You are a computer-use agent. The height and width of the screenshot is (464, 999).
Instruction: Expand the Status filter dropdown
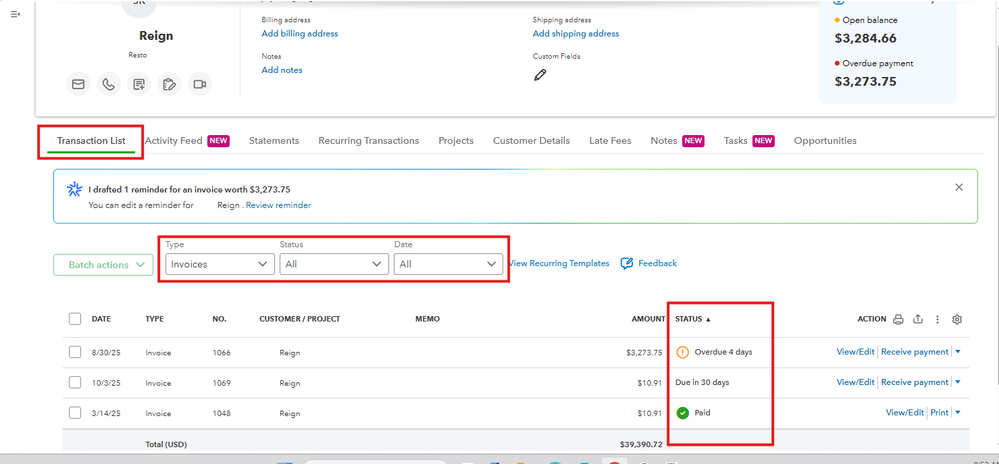(334, 264)
